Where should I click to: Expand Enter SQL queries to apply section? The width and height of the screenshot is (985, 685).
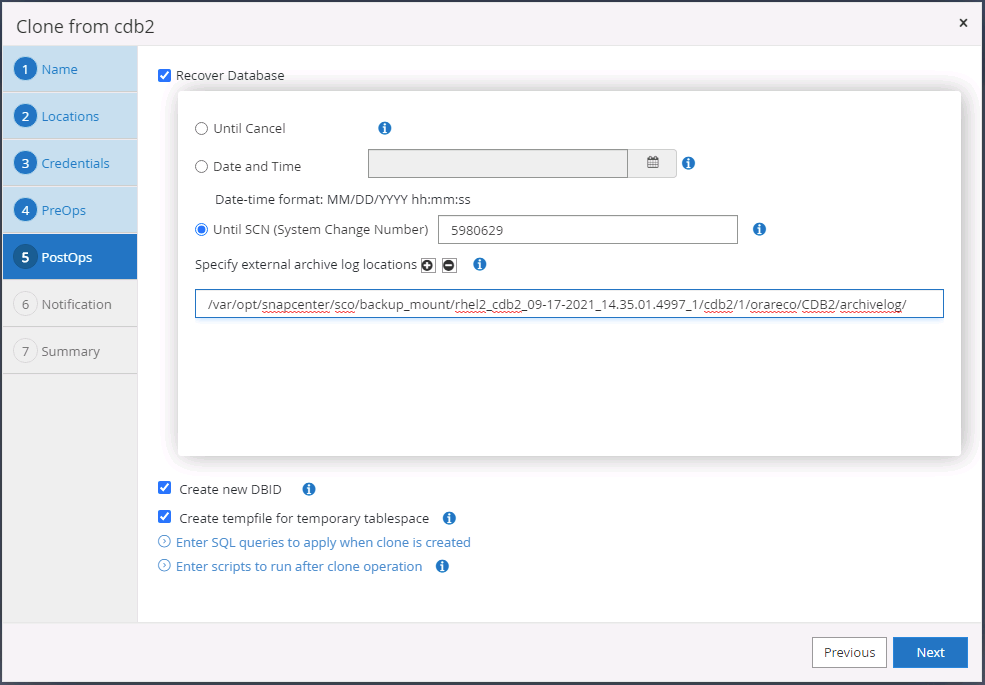point(322,542)
